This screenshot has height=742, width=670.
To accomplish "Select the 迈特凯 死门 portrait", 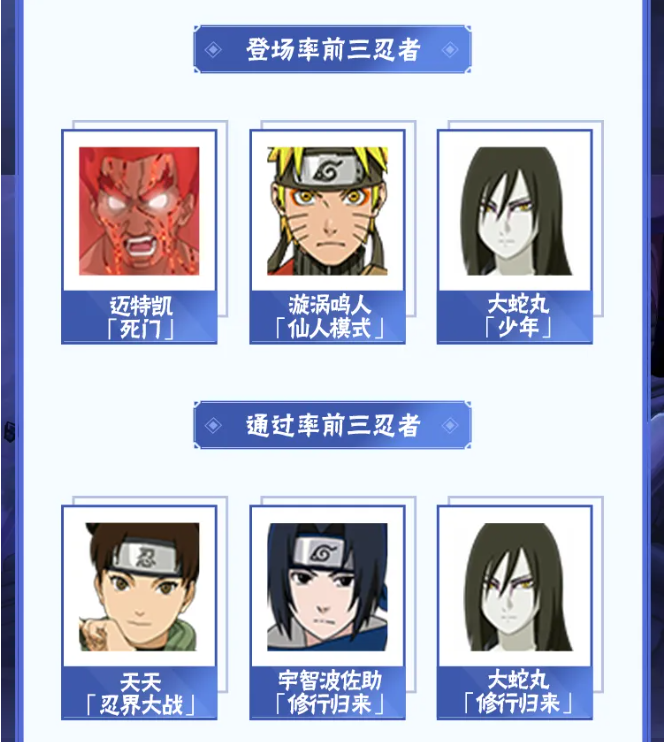I will coord(139,211).
